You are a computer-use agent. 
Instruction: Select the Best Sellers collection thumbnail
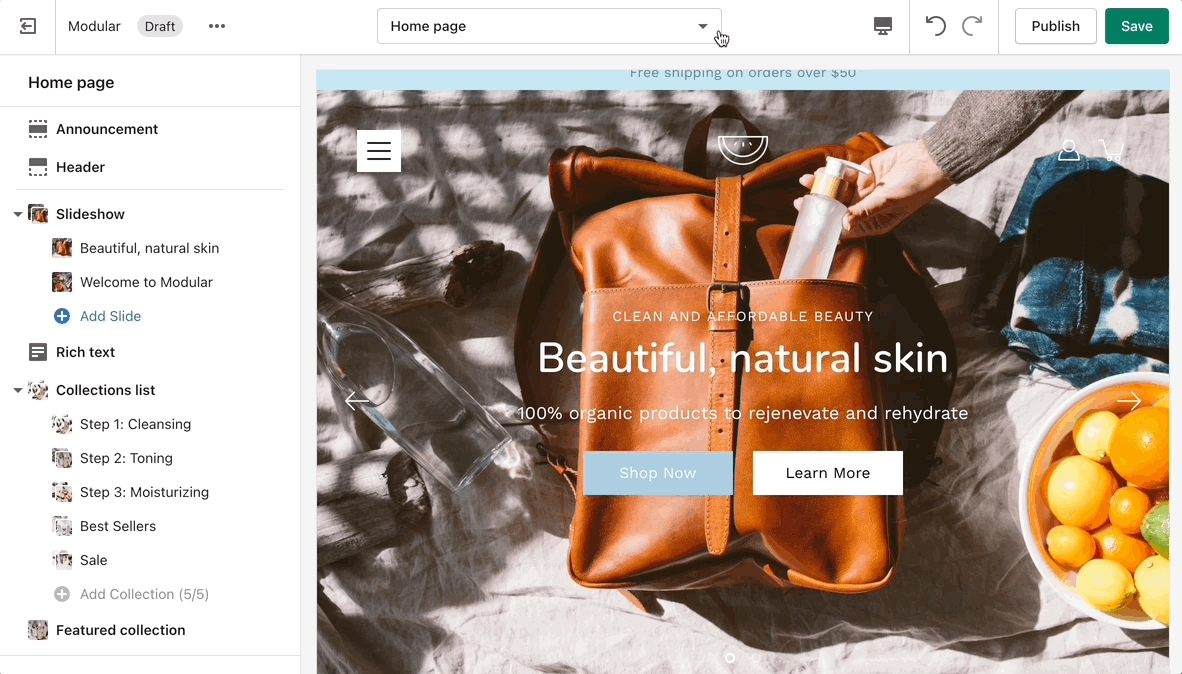[62, 526]
